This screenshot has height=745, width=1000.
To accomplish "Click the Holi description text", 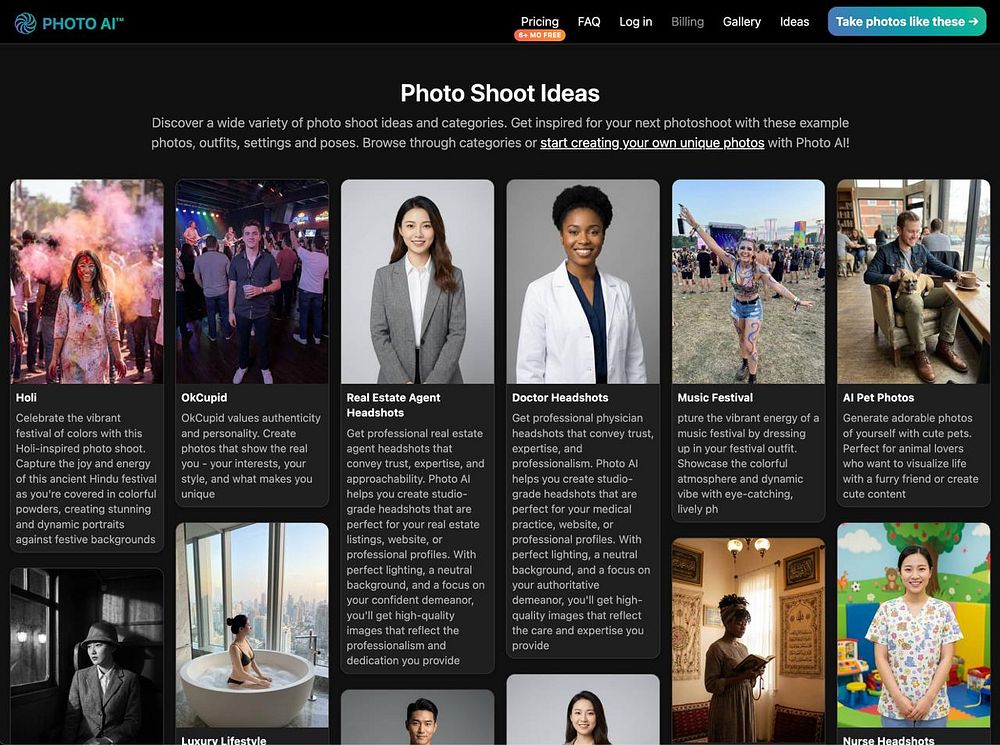I will point(86,479).
